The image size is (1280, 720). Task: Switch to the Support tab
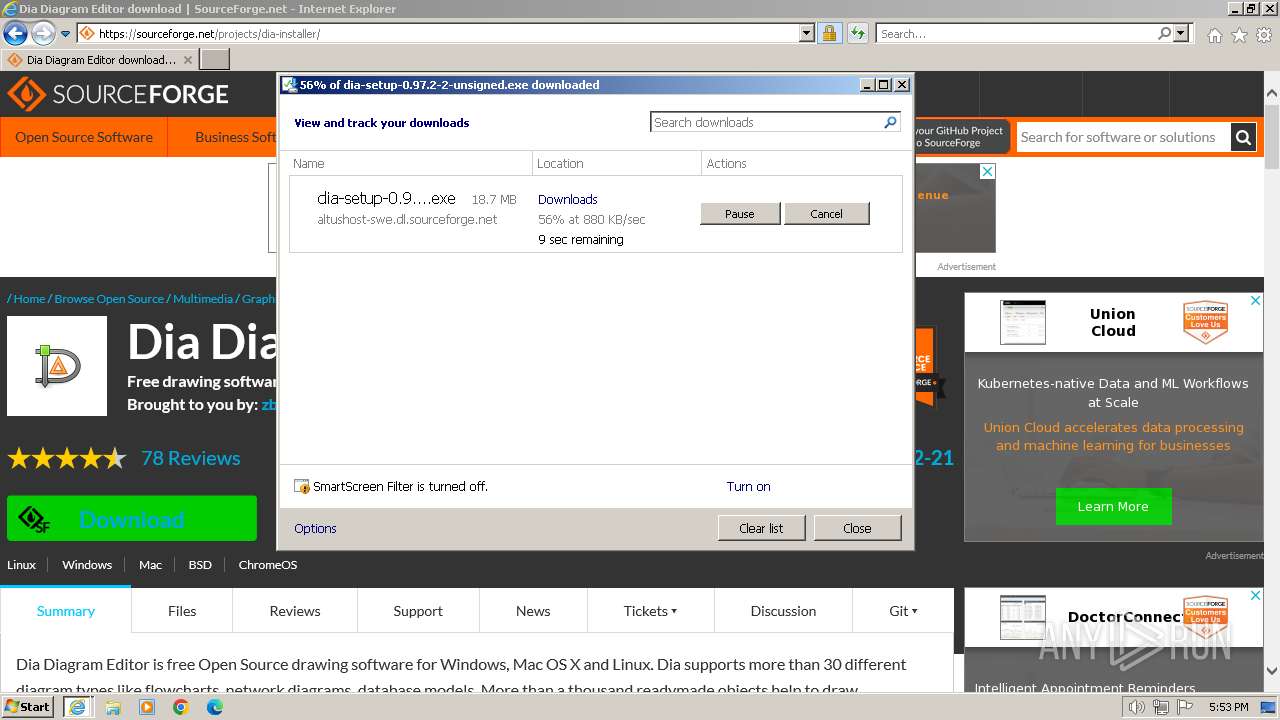(418, 610)
